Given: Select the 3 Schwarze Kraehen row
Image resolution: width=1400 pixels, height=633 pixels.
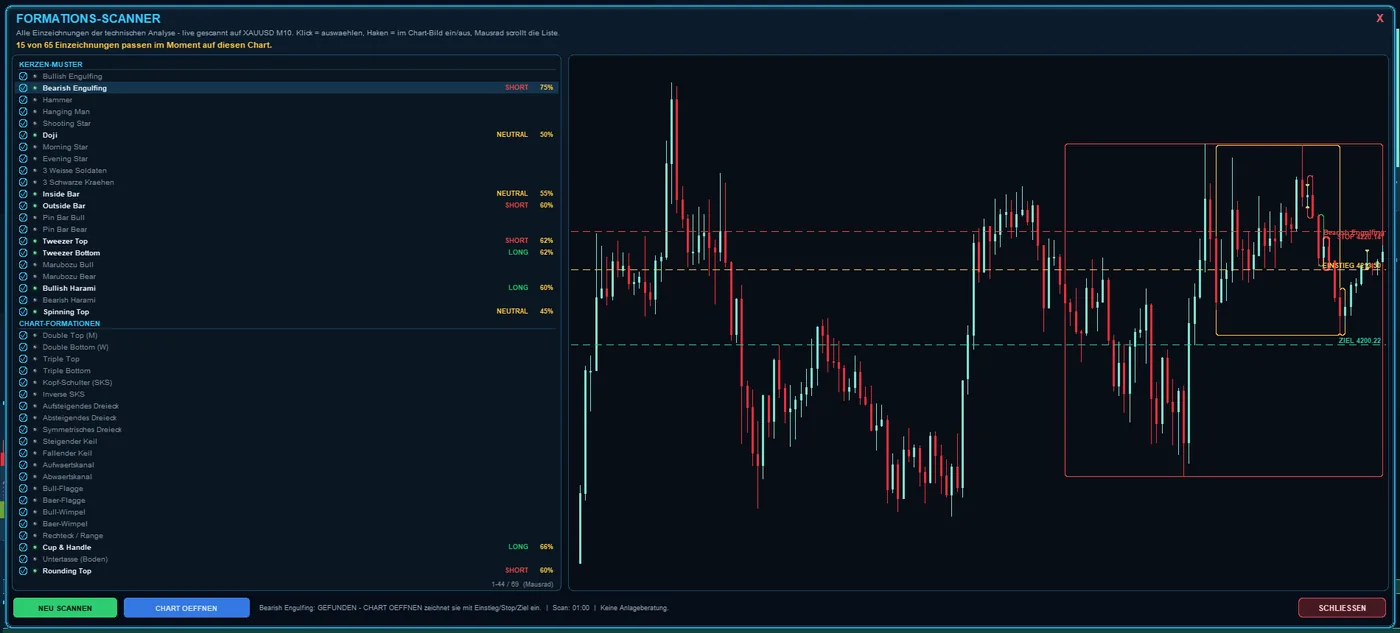Looking at the screenshot, I should coord(286,182).
